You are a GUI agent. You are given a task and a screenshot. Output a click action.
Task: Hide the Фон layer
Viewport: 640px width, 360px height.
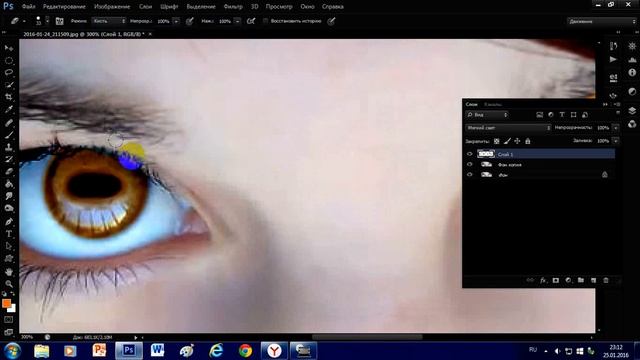(469, 174)
